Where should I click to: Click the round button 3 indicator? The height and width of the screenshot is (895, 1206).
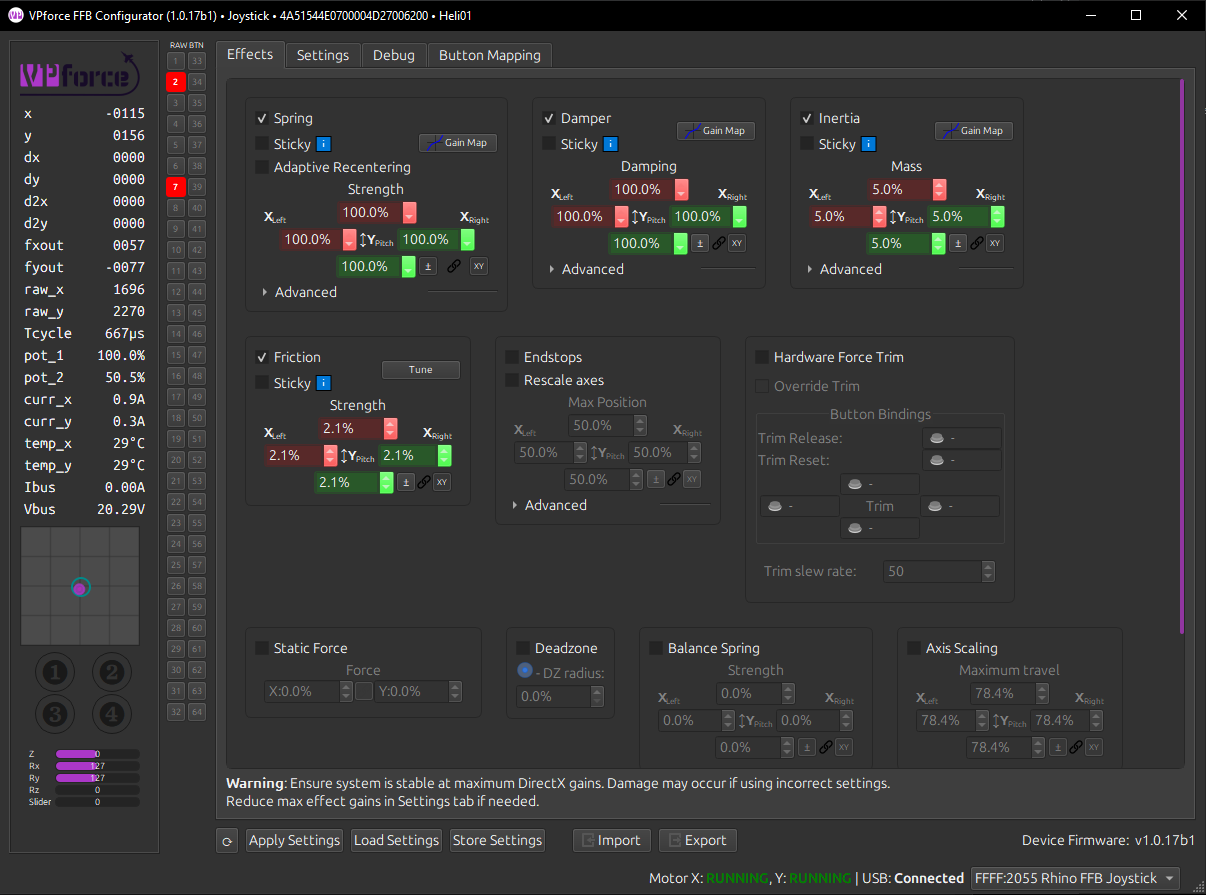pyautogui.click(x=55, y=714)
